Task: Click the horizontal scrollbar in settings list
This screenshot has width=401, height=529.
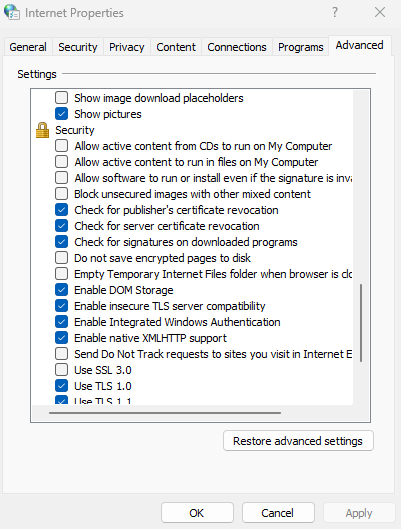Action: click(x=165, y=413)
